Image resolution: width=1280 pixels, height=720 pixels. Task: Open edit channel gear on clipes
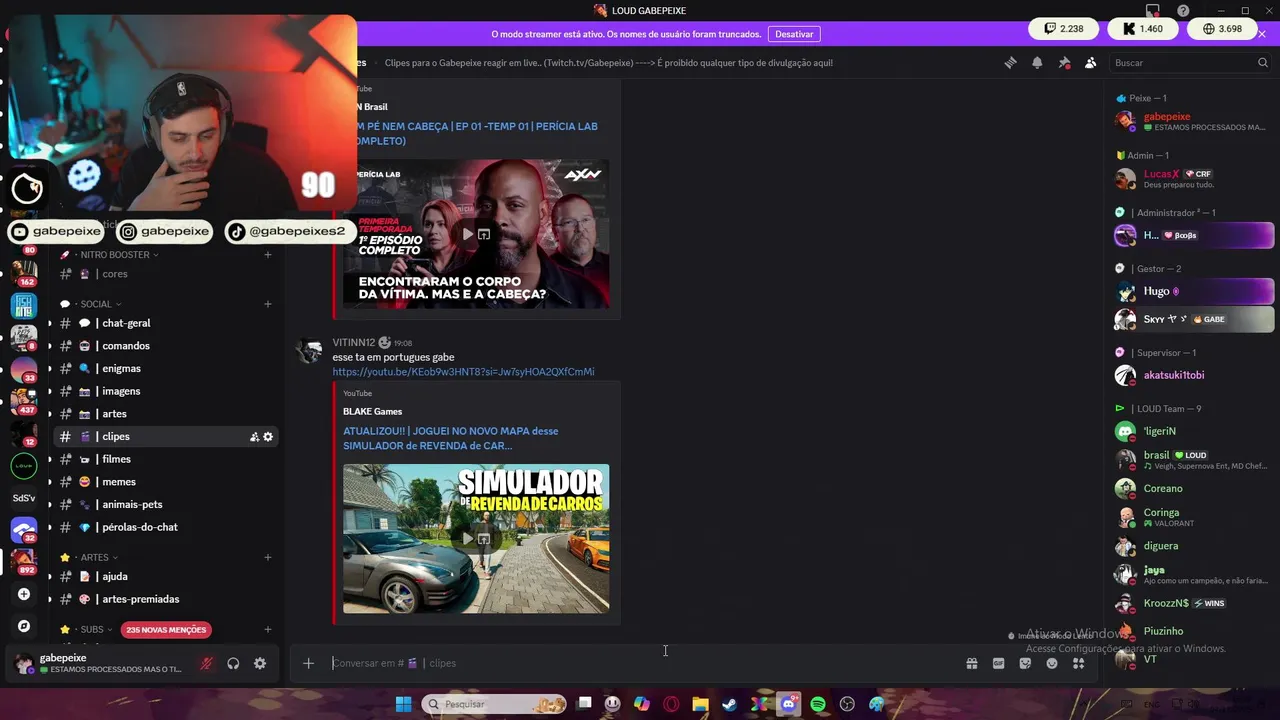268,437
